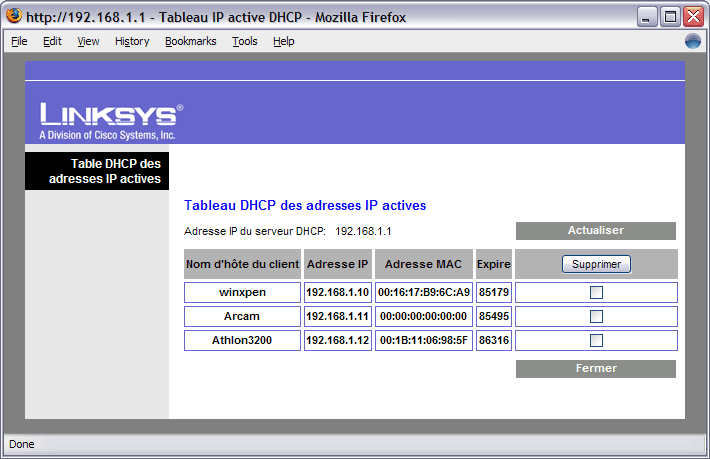Expand the View menu
The image size is (710, 459).
point(88,41)
